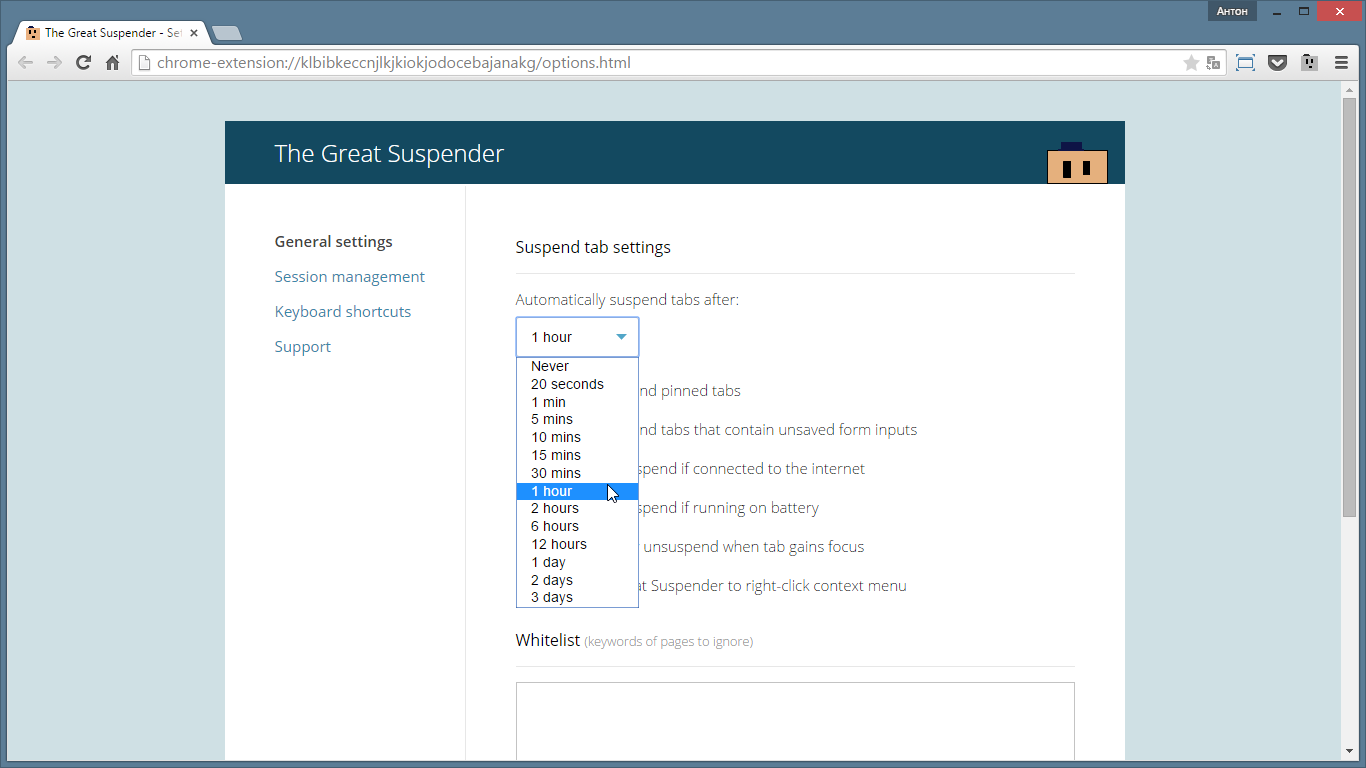Click the pinned tabs option label

(x=690, y=391)
